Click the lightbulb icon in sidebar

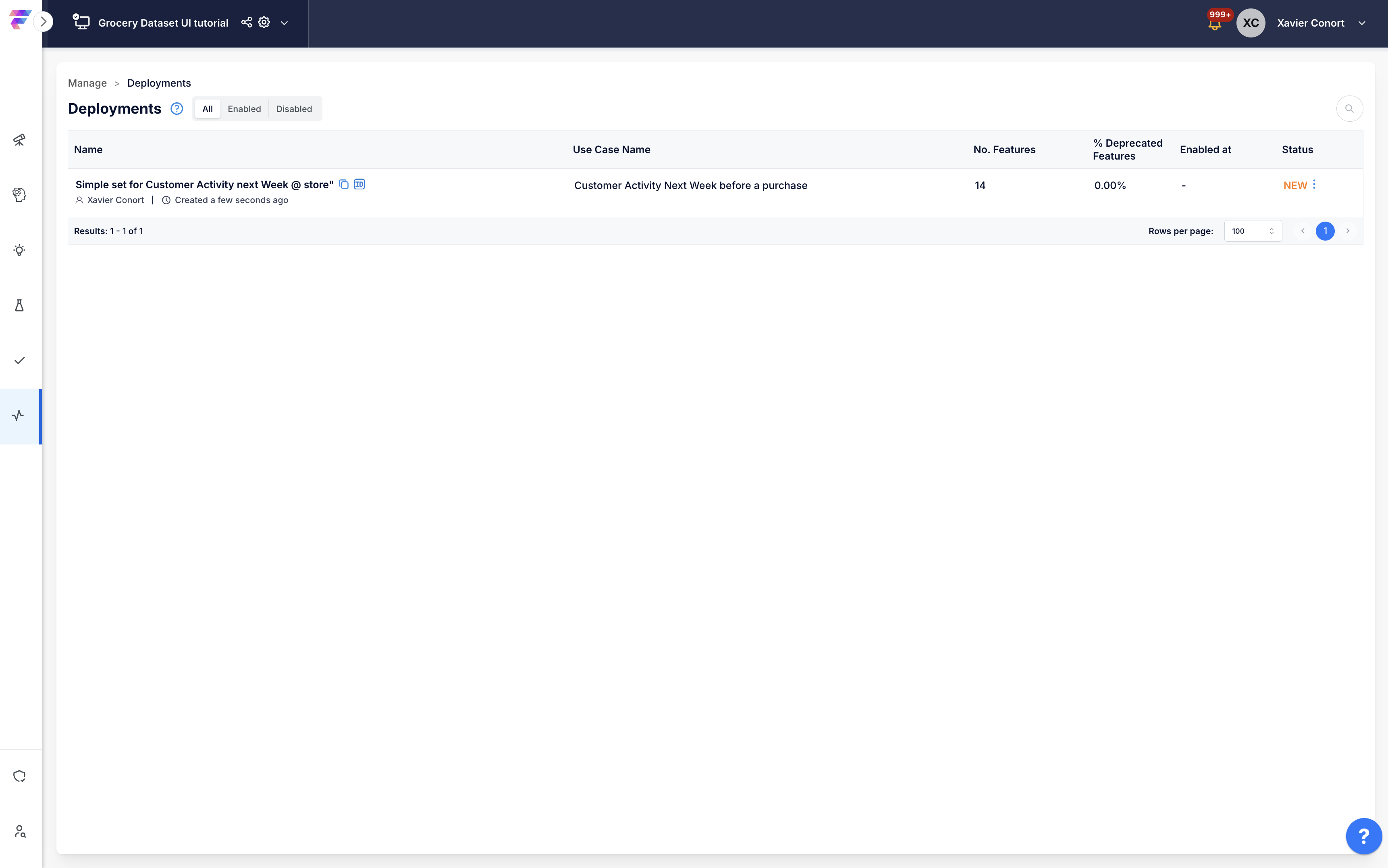[x=19, y=250]
